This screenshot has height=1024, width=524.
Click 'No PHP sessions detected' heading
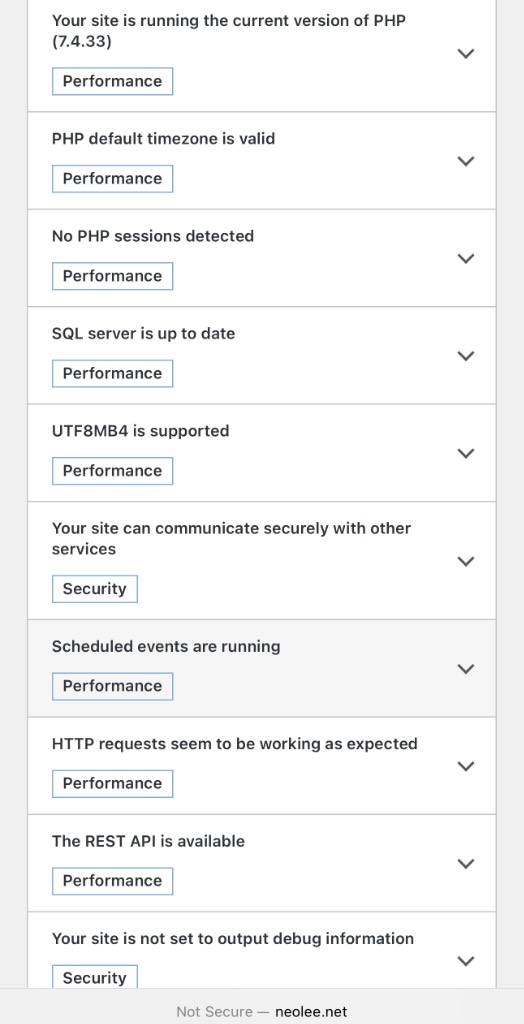(153, 236)
